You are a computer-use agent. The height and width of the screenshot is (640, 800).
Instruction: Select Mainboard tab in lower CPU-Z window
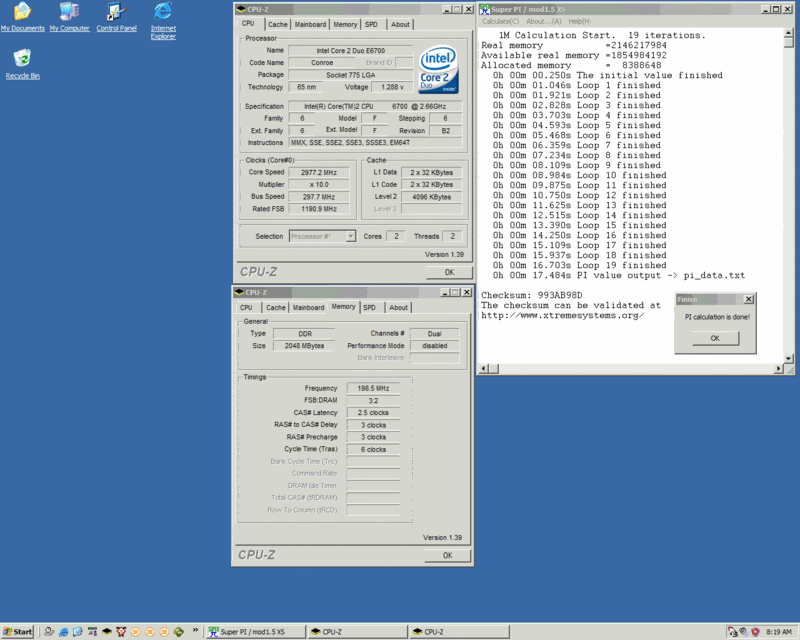(308, 308)
